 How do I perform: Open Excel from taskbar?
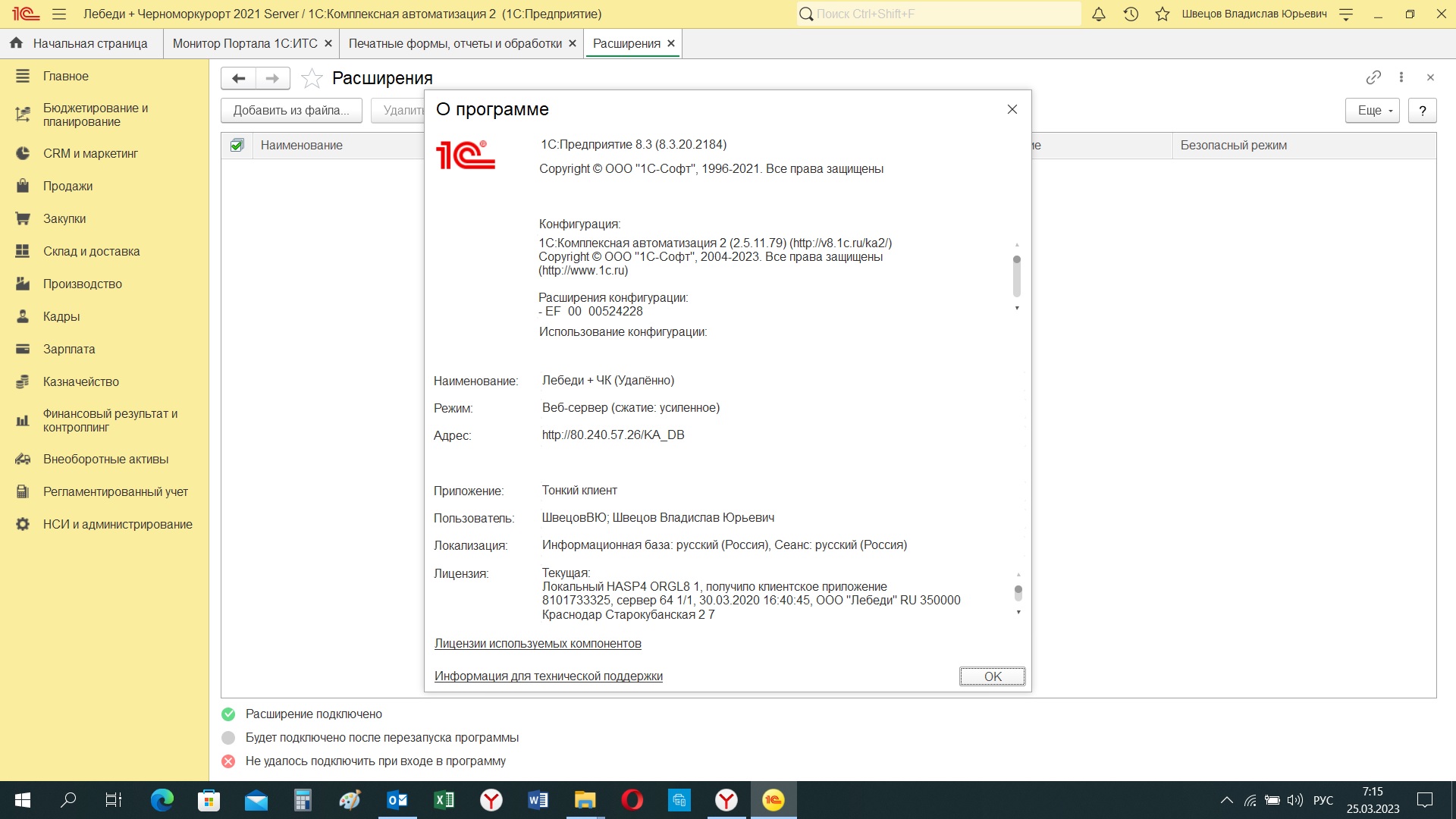click(444, 800)
